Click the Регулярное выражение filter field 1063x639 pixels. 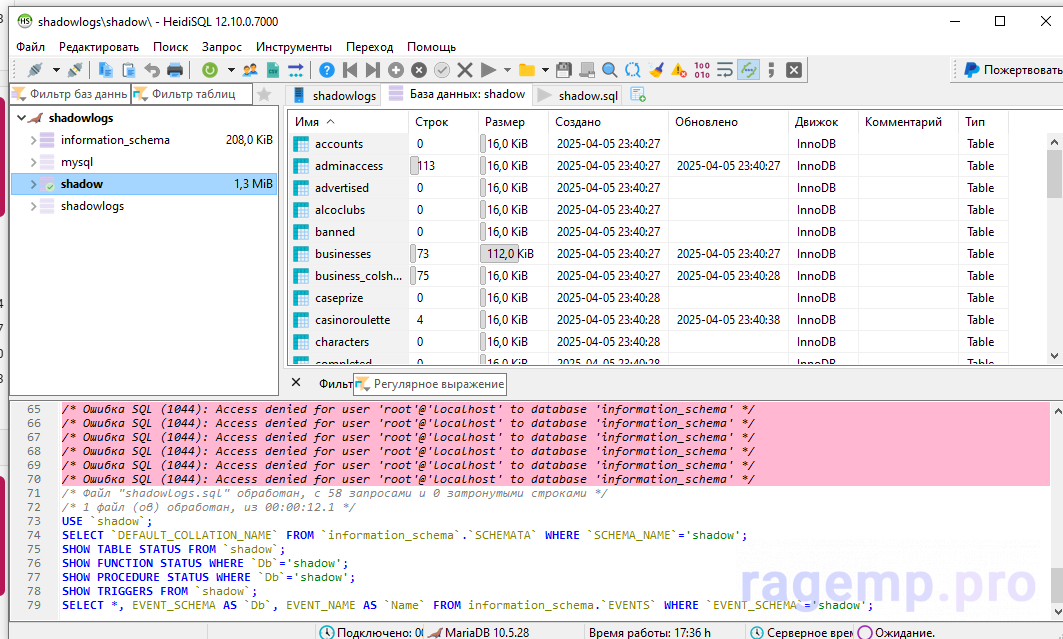tap(430, 384)
